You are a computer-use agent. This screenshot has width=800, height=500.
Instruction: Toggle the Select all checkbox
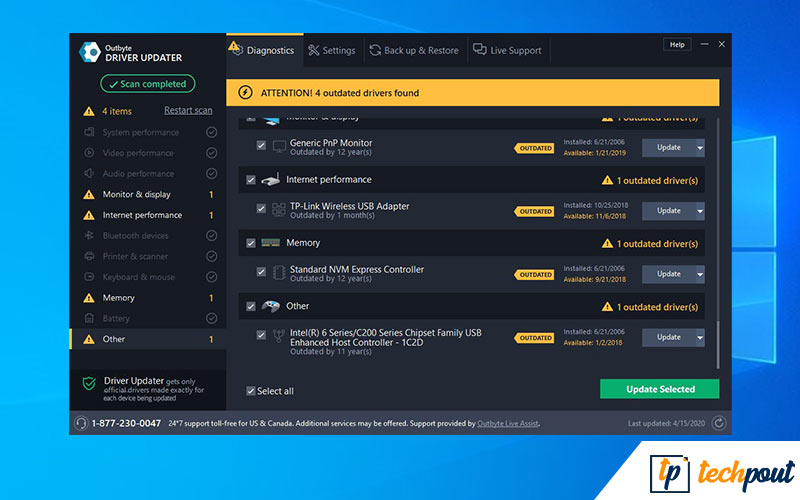251,391
